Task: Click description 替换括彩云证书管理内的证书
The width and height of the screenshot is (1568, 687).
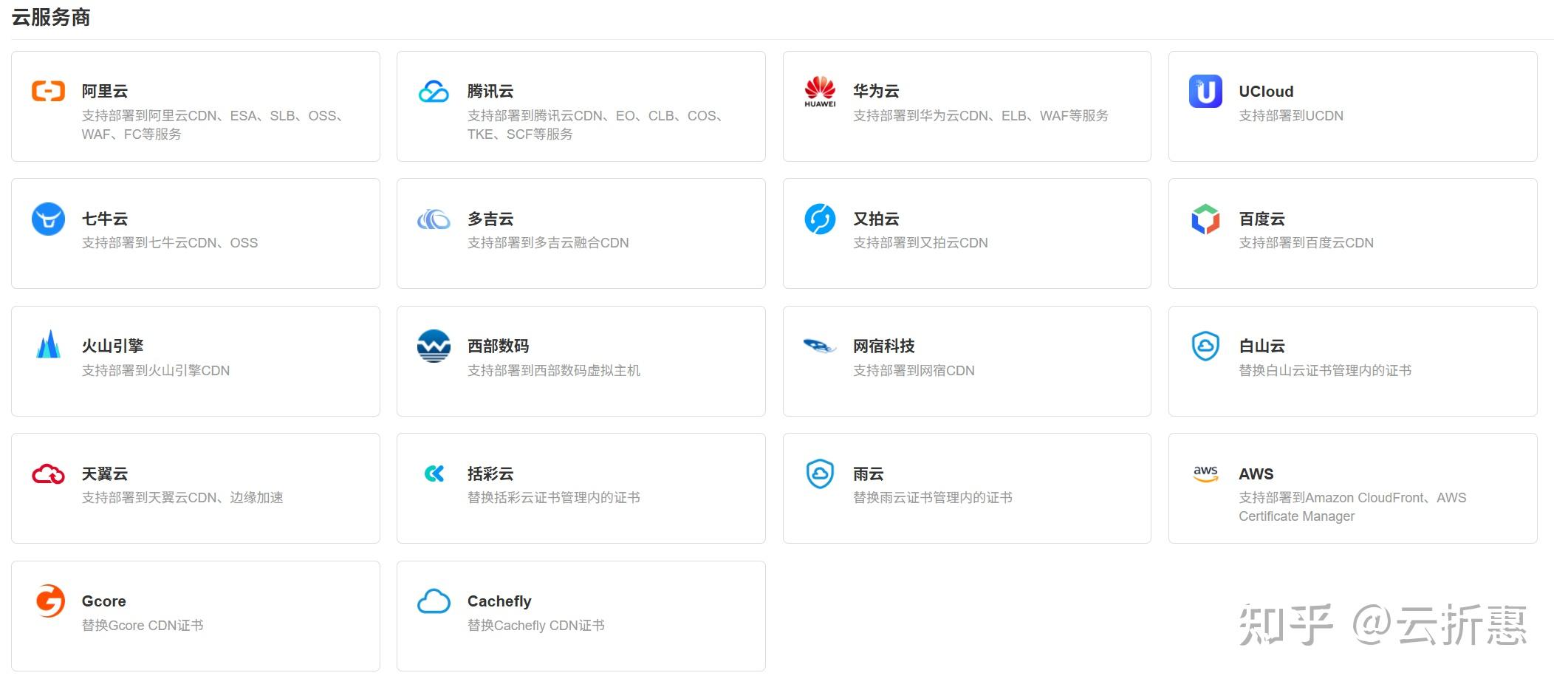Action: tap(554, 497)
